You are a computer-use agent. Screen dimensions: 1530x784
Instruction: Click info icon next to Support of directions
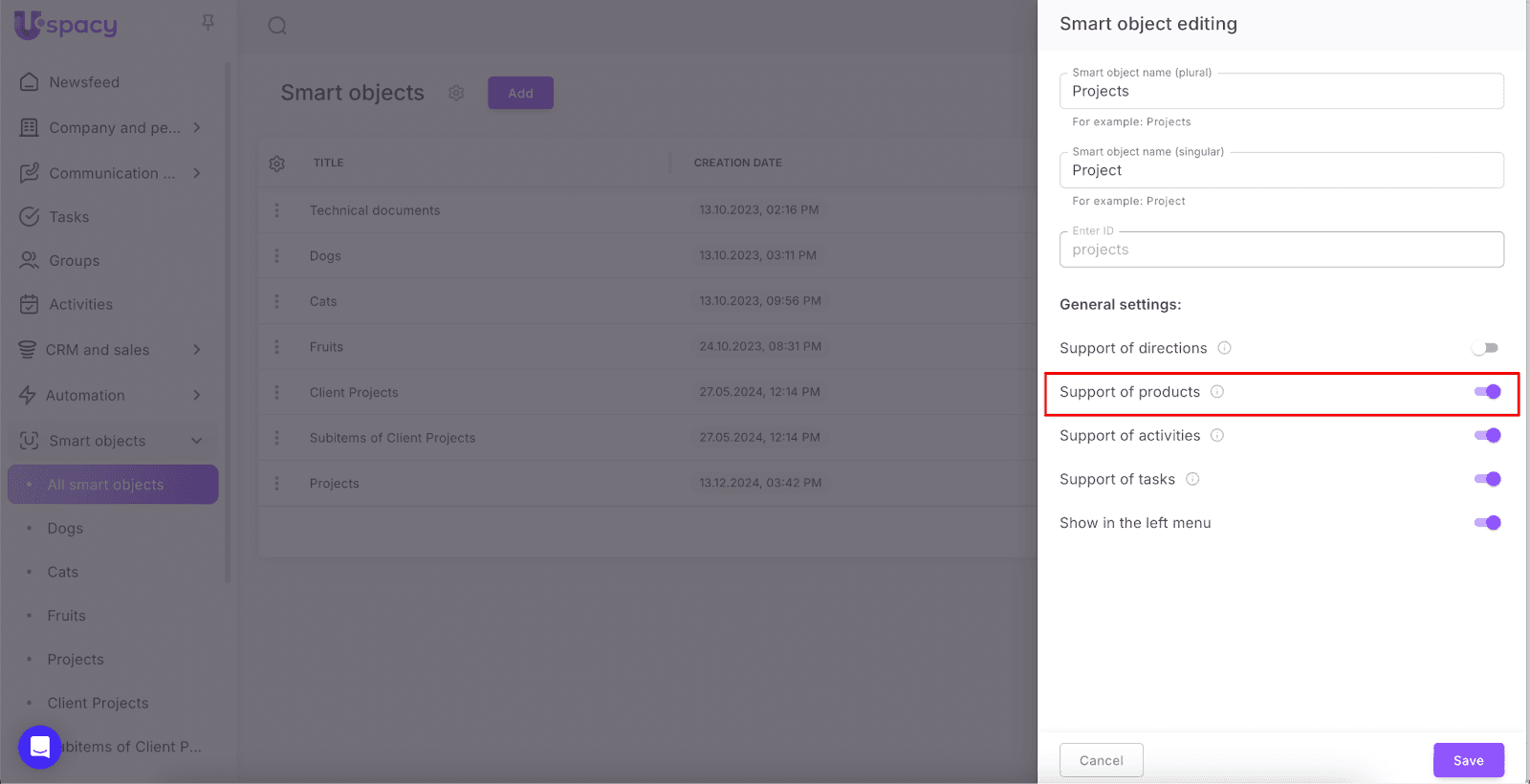1224,348
